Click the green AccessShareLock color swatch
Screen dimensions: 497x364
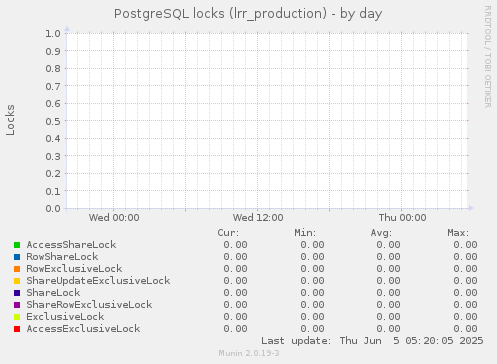pos(17,245)
